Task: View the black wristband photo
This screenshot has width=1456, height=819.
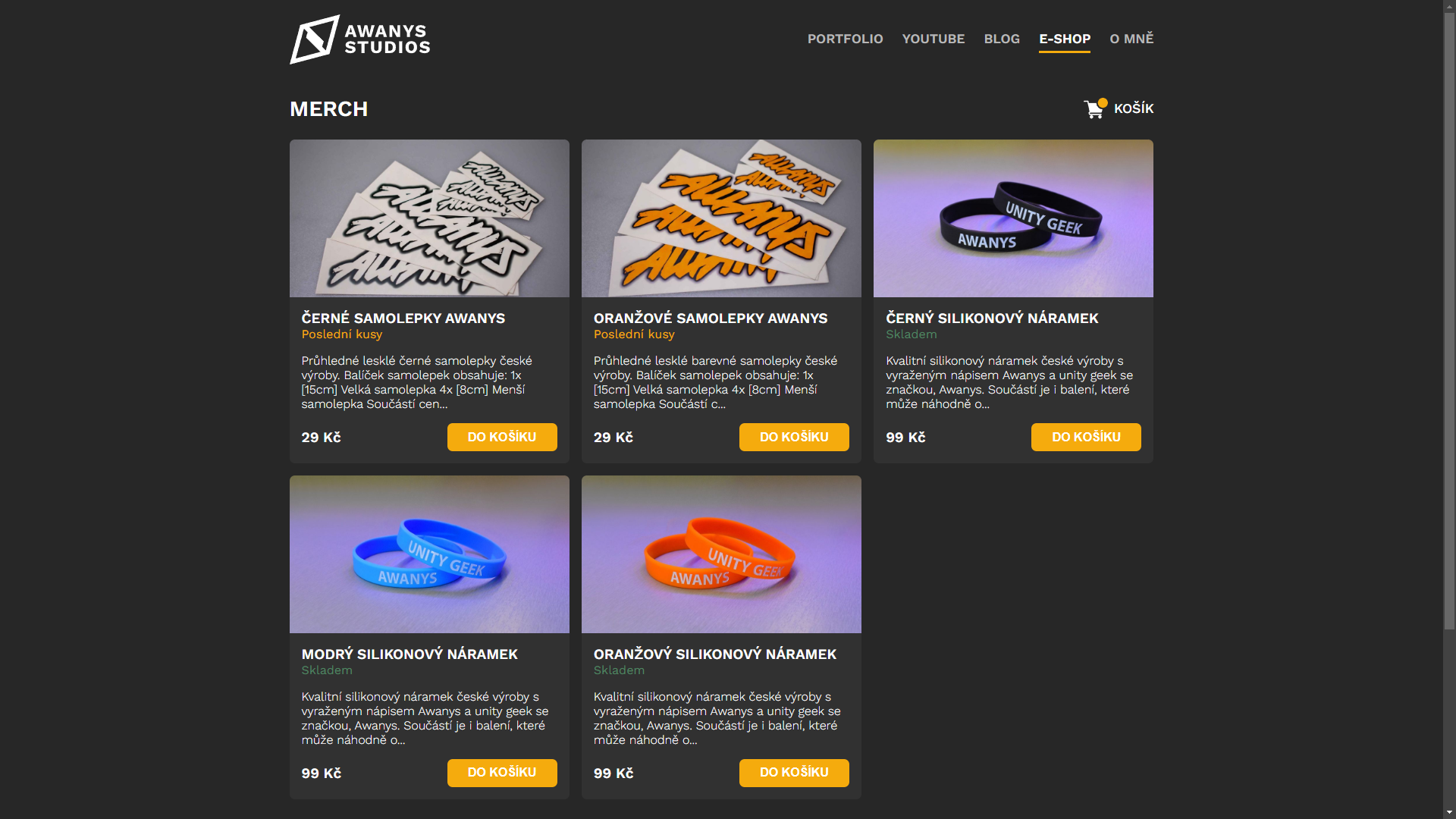Action: coord(1013,218)
